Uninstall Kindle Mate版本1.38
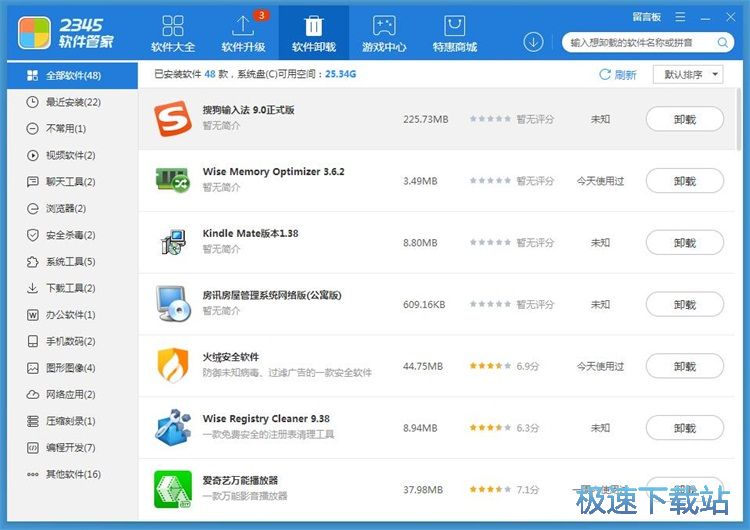Image resolution: width=750 pixels, height=530 pixels. tap(684, 243)
